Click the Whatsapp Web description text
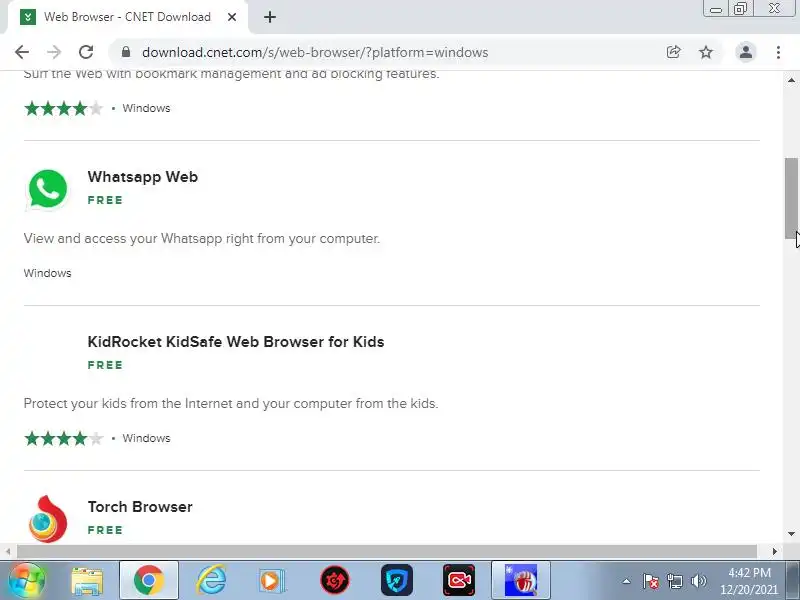The height and width of the screenshot is (600, 800). coord(202,238)
